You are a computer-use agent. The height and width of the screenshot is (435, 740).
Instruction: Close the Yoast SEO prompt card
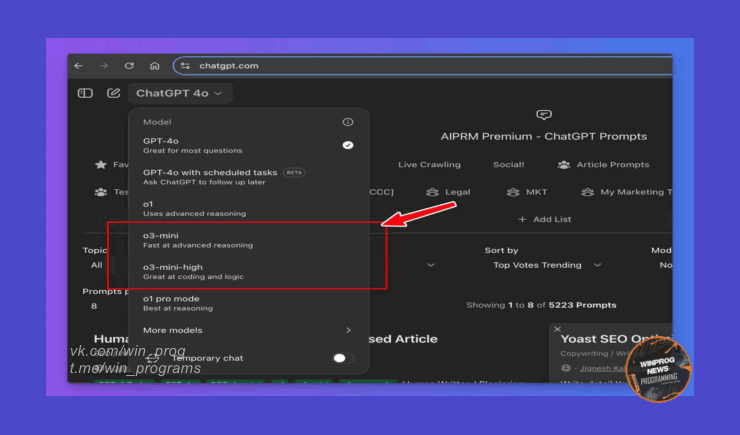[557, 329]
